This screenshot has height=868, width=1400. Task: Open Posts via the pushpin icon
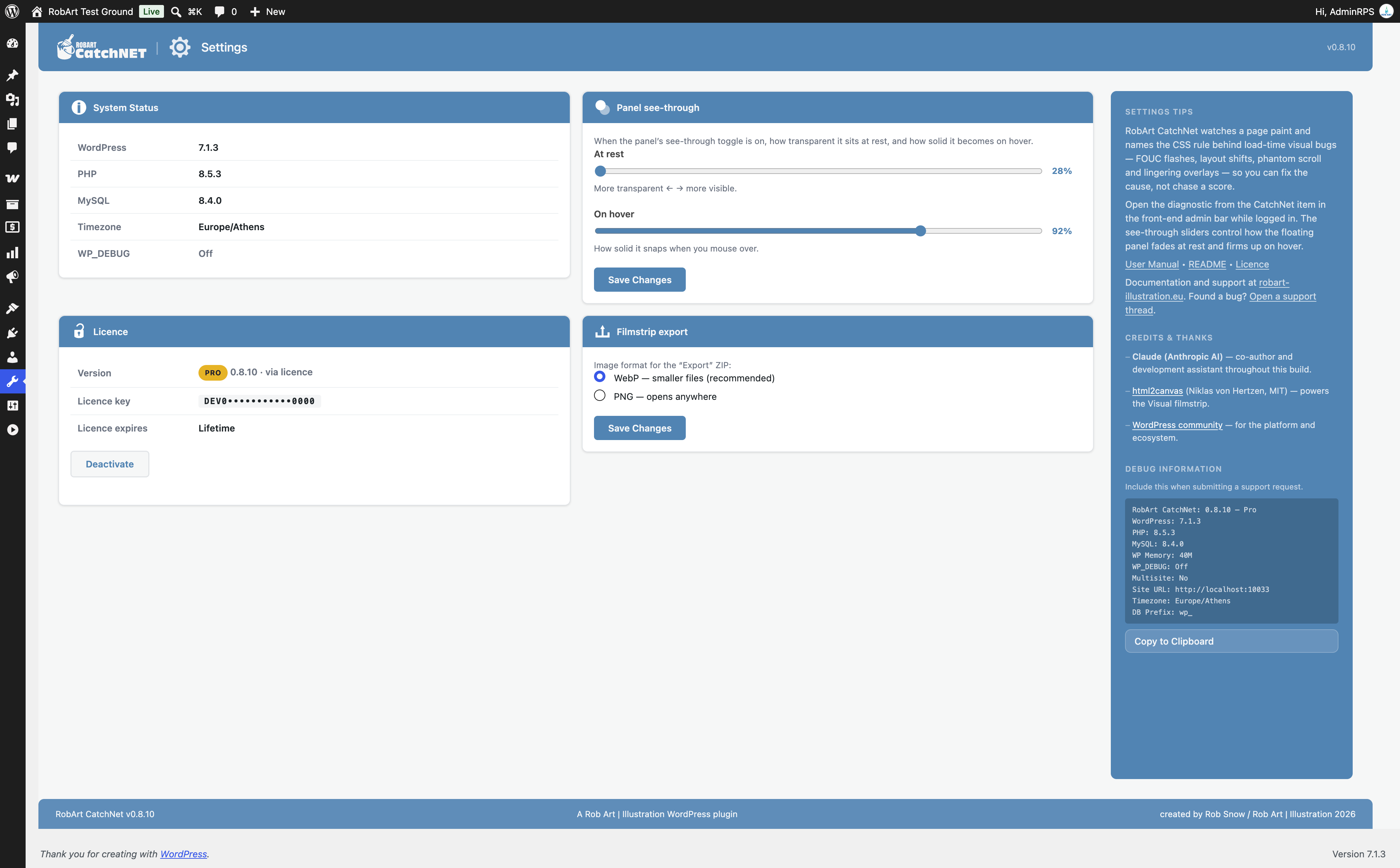tap(12, 75)
